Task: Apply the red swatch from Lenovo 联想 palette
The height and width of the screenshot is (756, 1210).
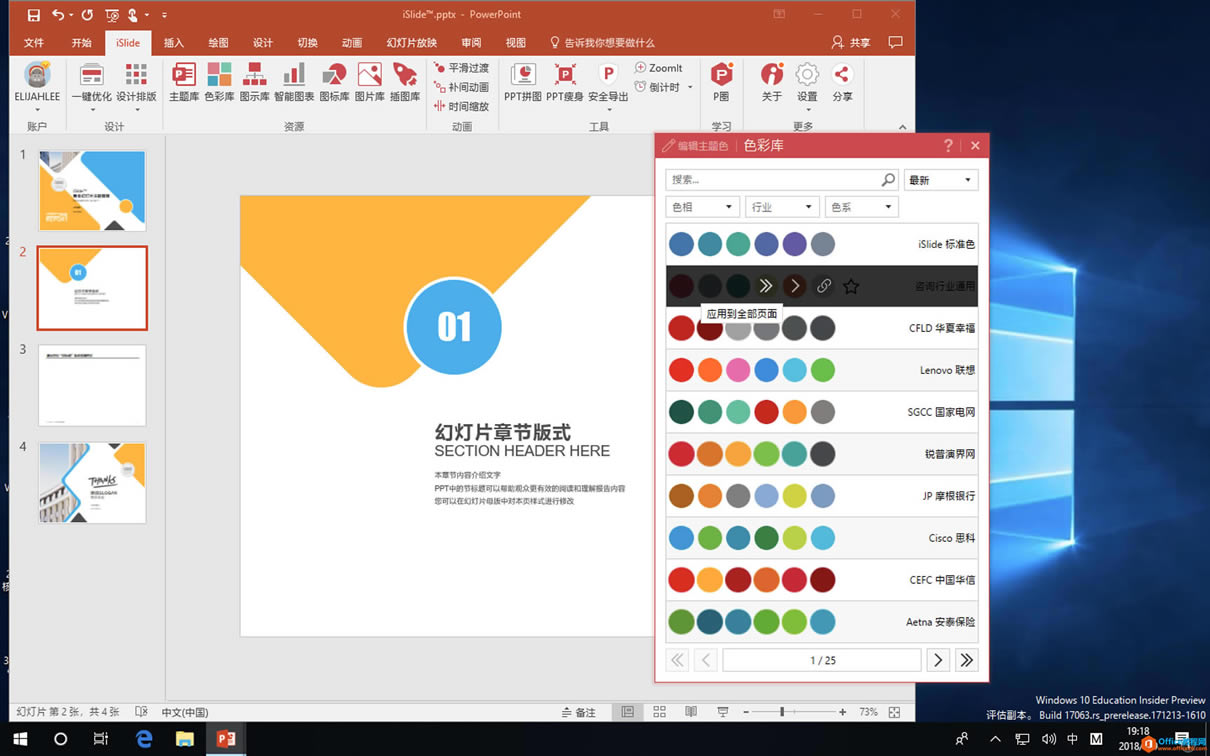Action: point(681,369)
